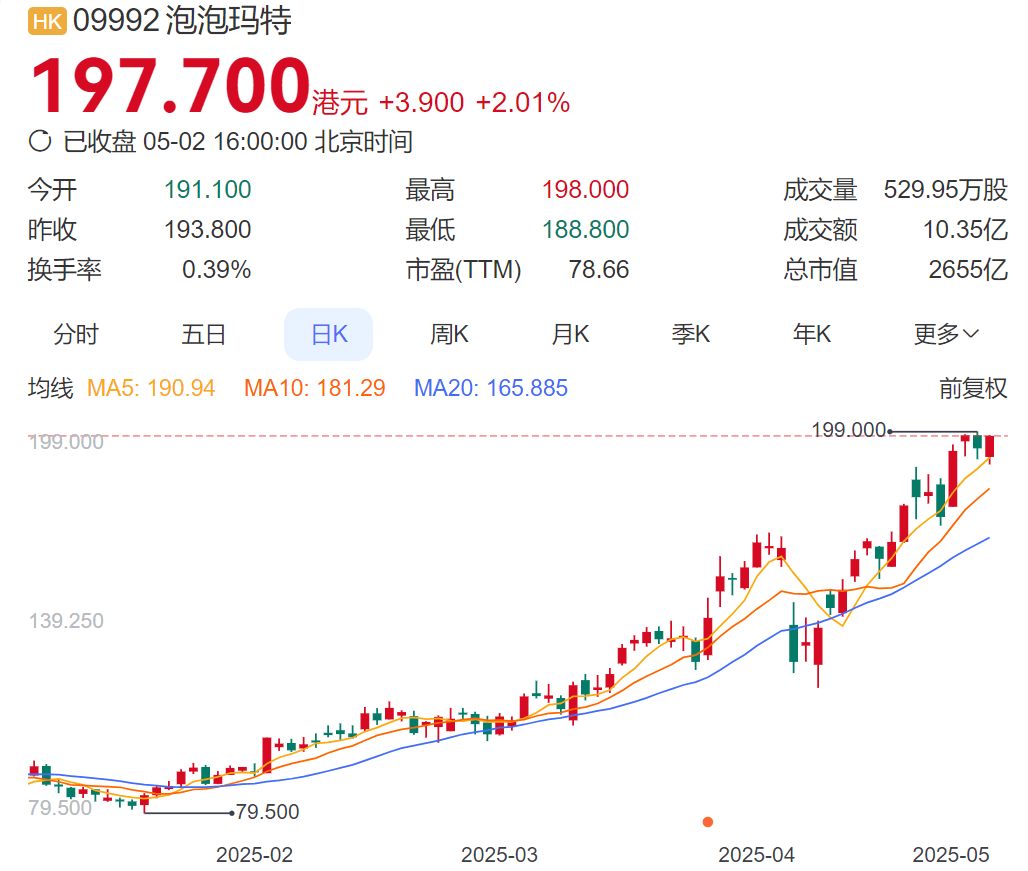The width and height of the screenshot is (1028, 871).
Task: Click the 2025-02 date axis label
Action: pos(254,855)
